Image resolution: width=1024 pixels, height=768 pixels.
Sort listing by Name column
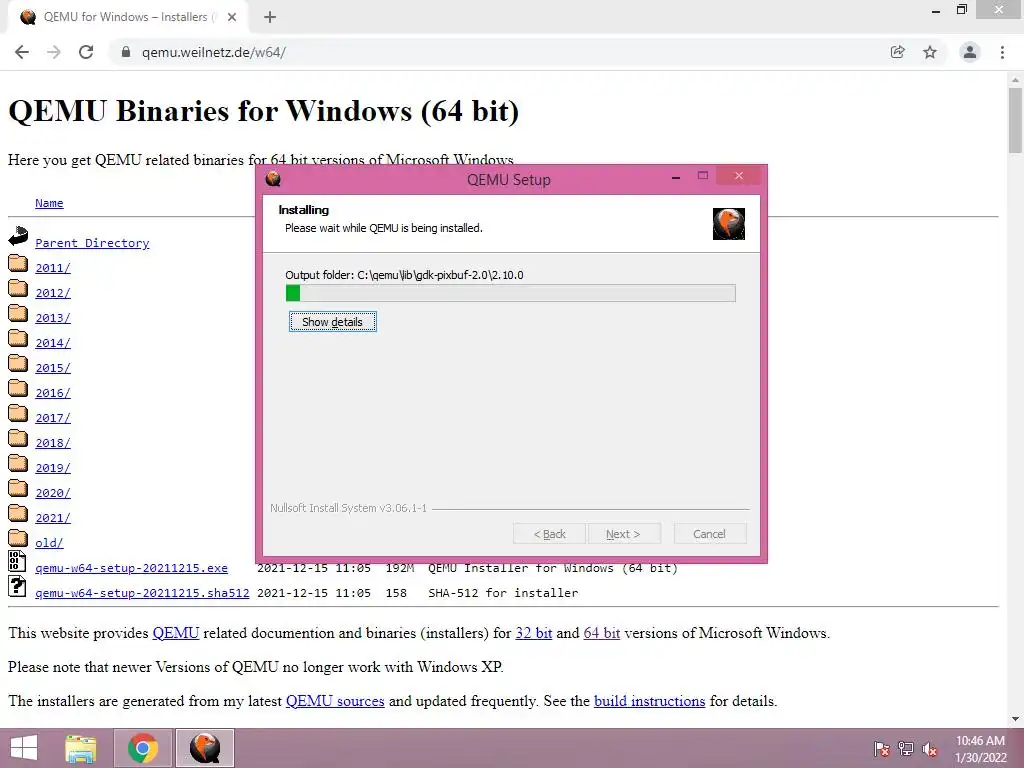[x=49, y=203]
